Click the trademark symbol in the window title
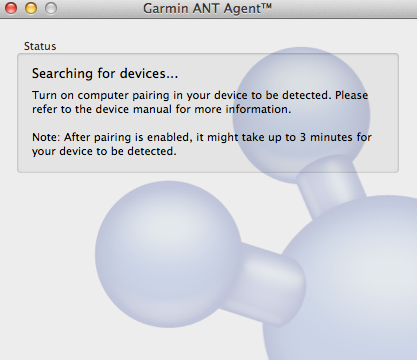 [x=266, y=6]
